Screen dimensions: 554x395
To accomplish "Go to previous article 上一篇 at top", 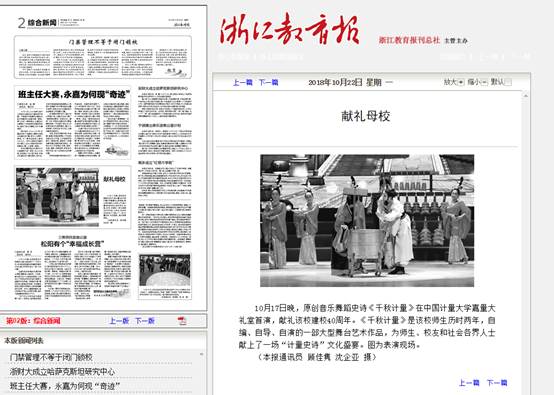I will click(243, 82).
